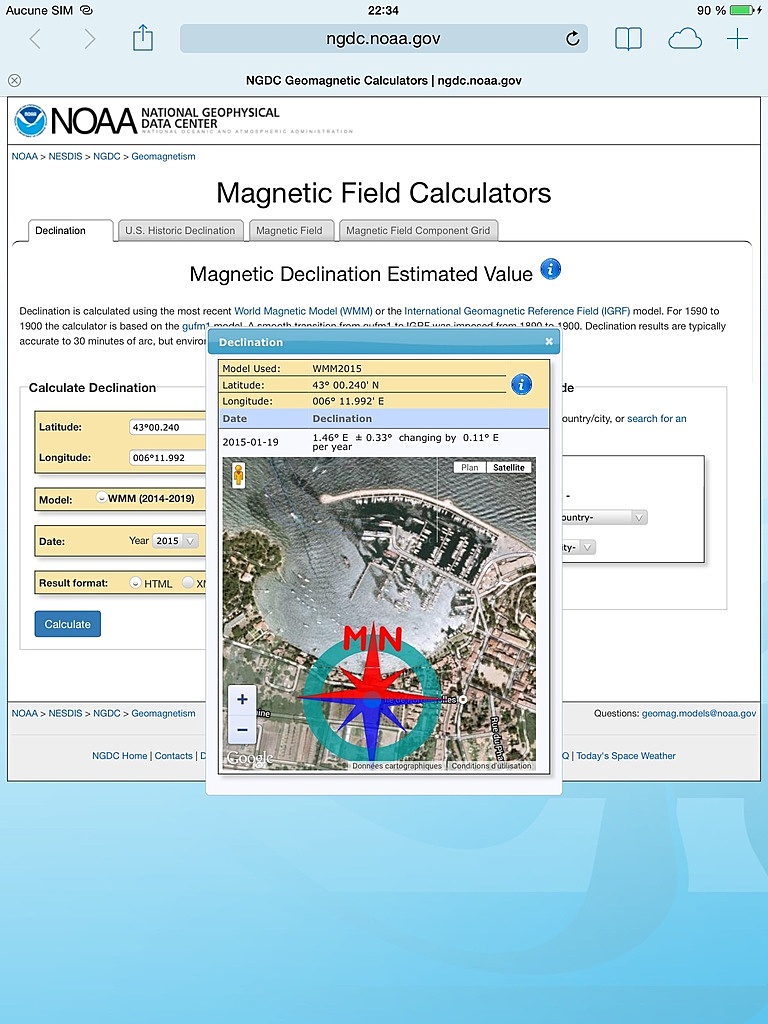The width and height of the screenshot is (768, 1024).
Task: Click the Google logo on map
Action: [249, 758]
